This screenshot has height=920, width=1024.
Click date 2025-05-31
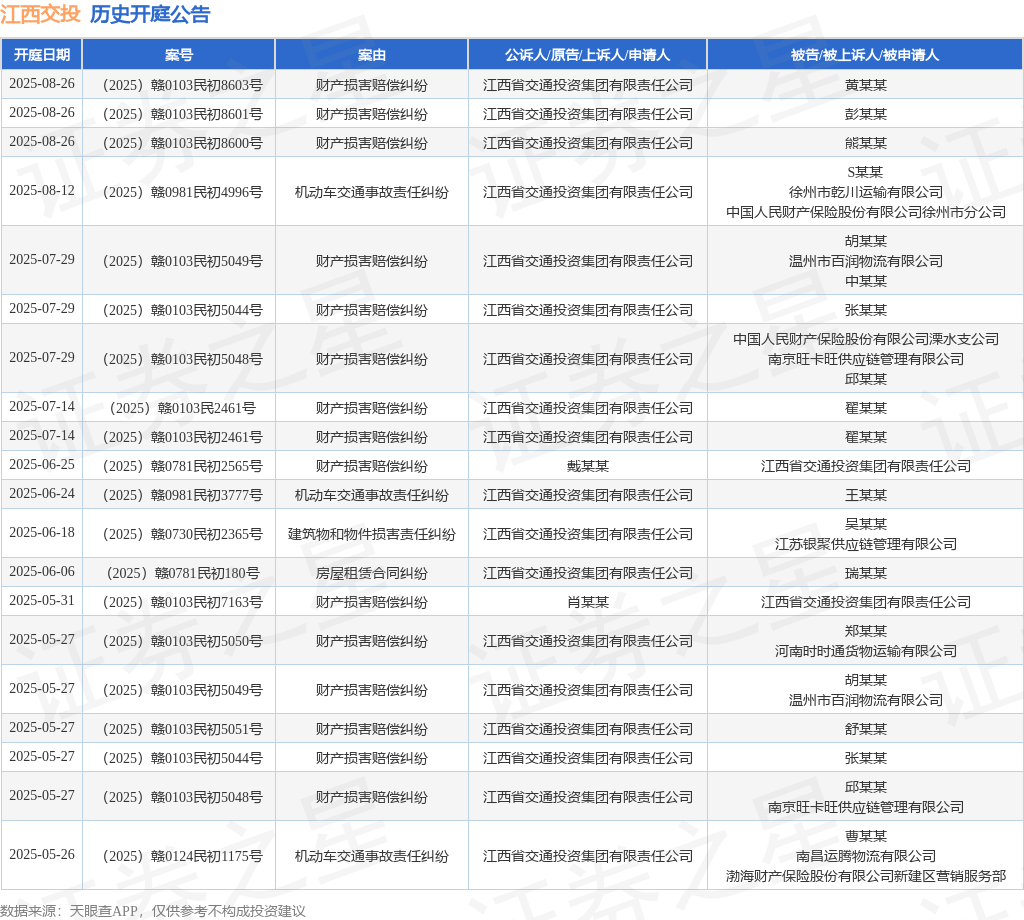coord(42,600)
